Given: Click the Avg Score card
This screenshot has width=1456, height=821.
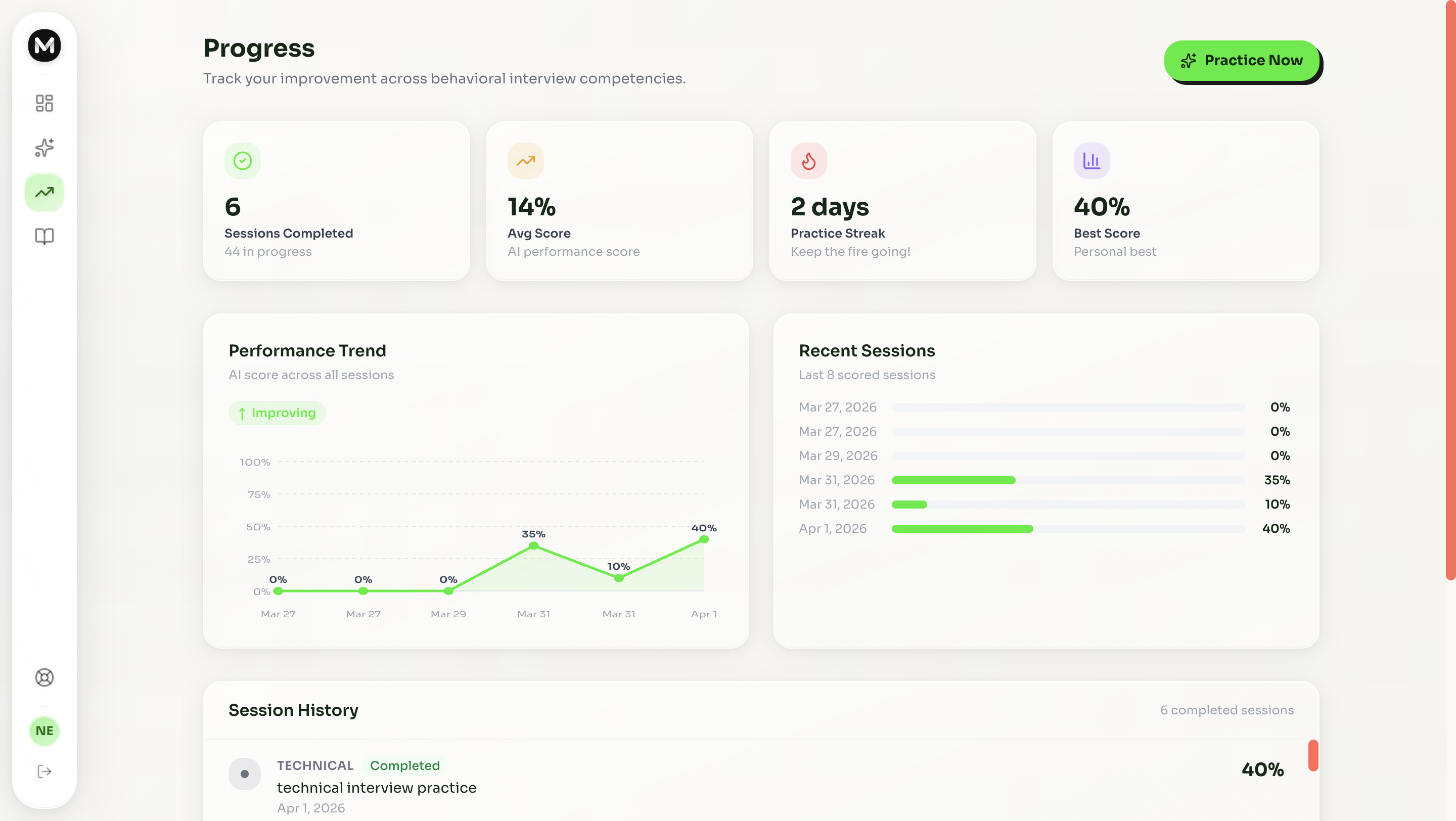Looking at the screenshot, I should pyautogui.click(x=619, y=201).
